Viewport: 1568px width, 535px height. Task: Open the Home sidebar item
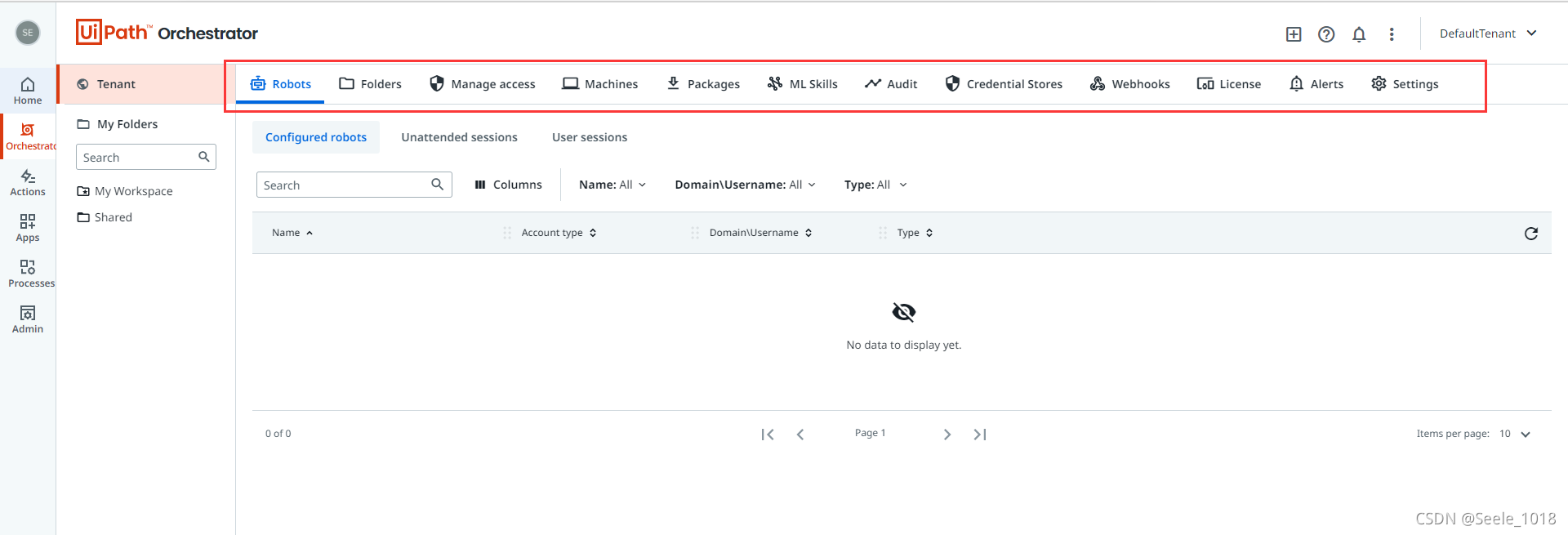click(28, 91)
